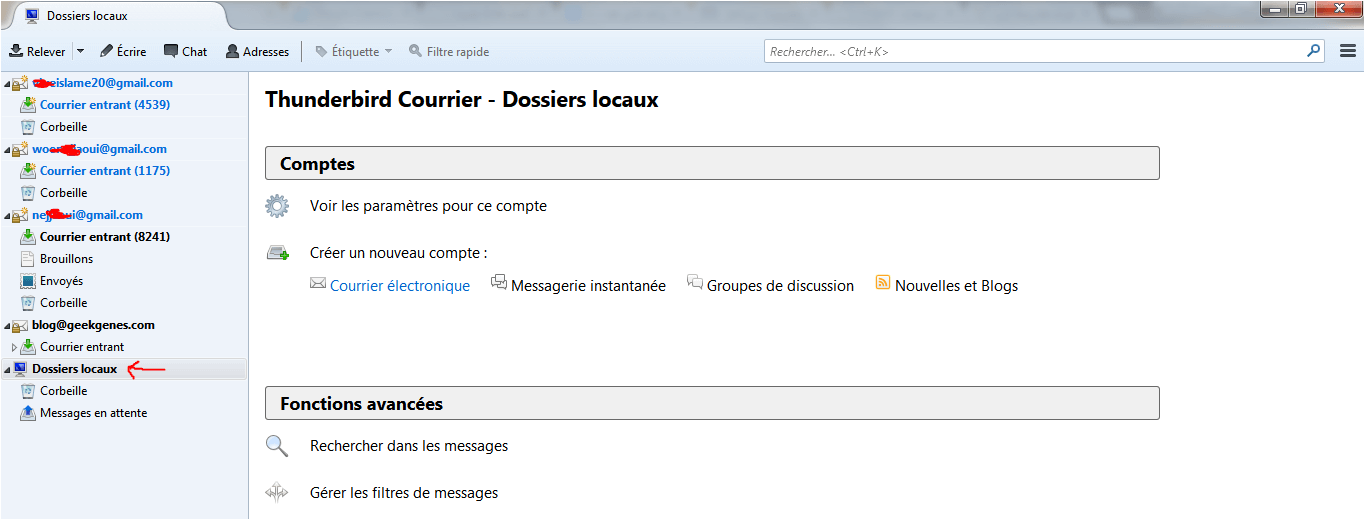Click the Relever get messages button
This screenshot has height=520, width=1365.
37,51
